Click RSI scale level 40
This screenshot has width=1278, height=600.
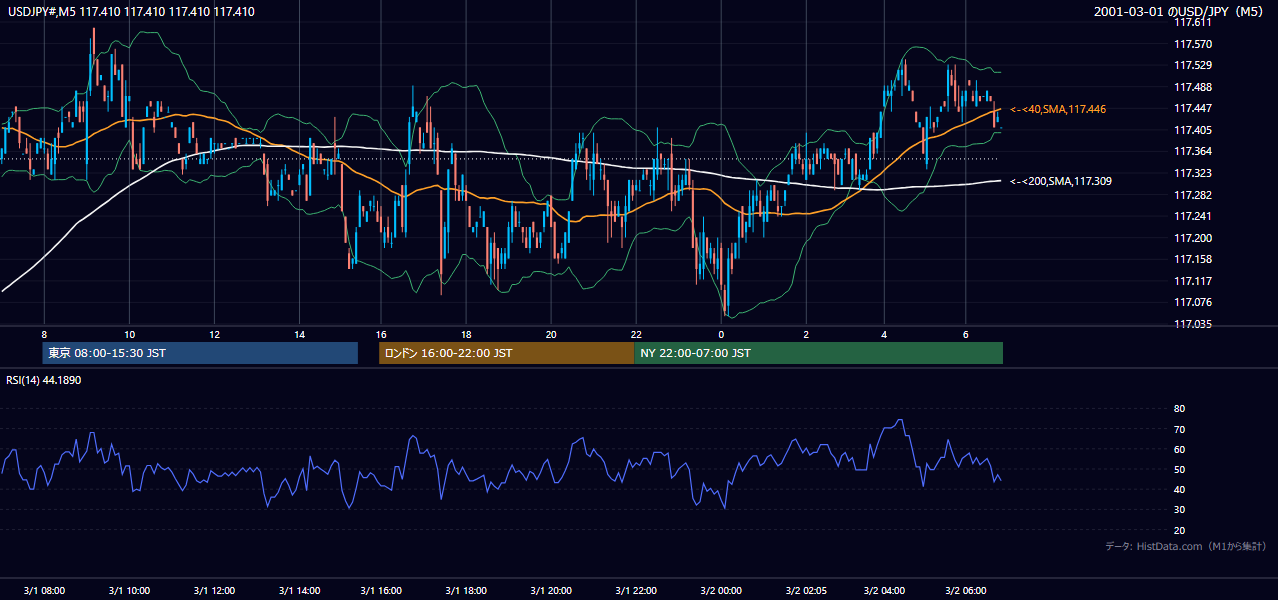[1179, 489]
